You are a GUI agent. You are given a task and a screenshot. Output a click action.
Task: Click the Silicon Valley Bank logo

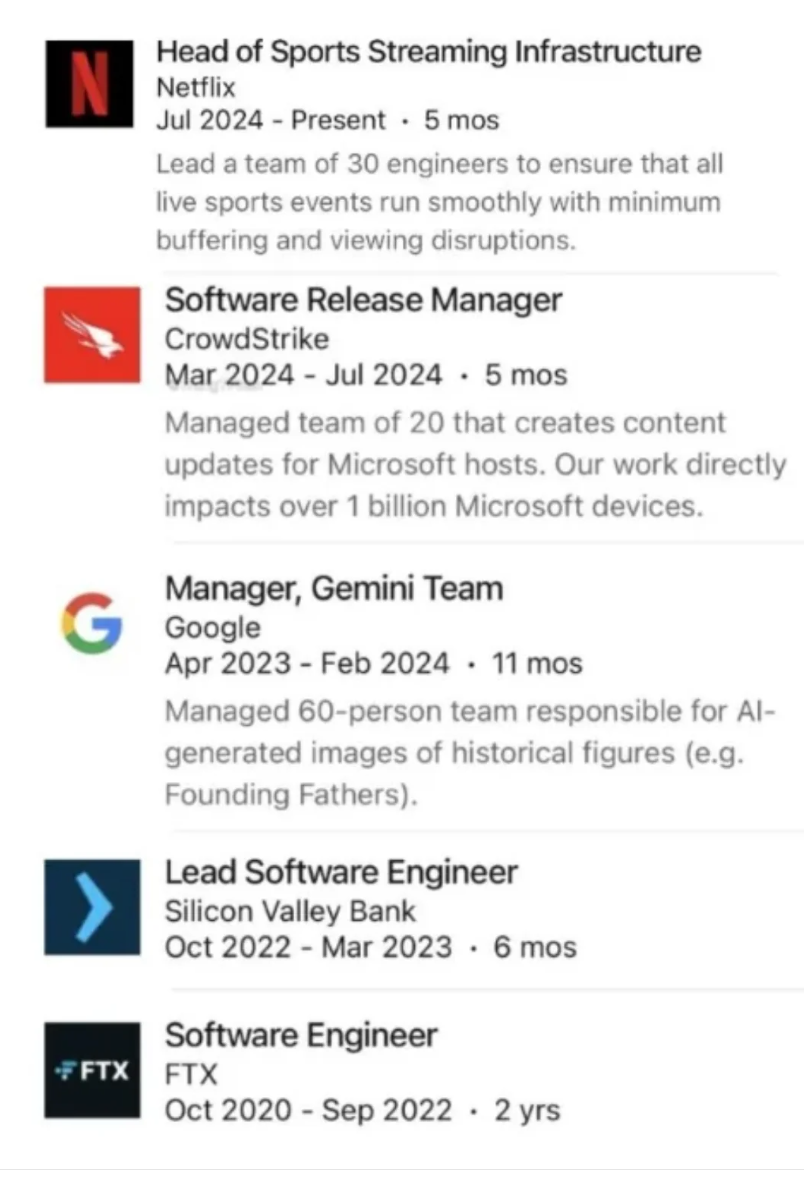pyautogui.click(x=92, y=907)
